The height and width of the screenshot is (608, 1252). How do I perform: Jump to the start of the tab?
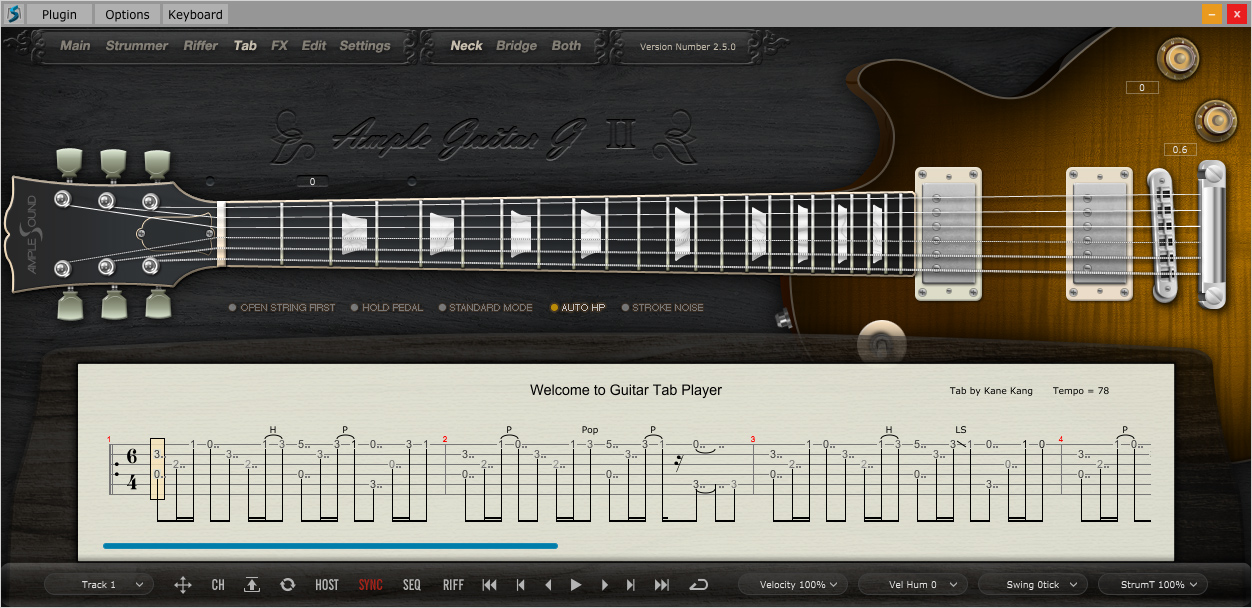pos(489,585)
